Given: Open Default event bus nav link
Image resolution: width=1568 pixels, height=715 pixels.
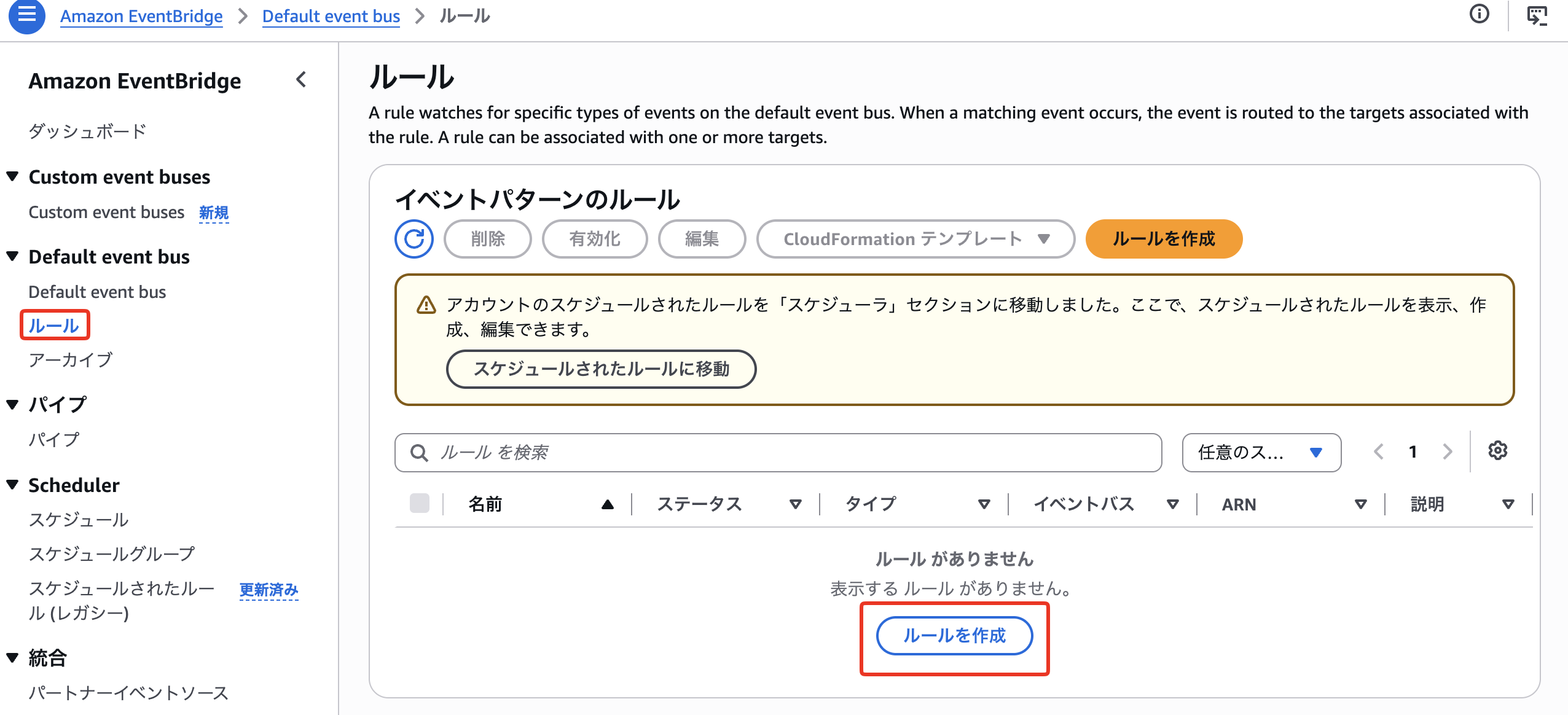Looking at the screenshot, I should tap(97, 292).
